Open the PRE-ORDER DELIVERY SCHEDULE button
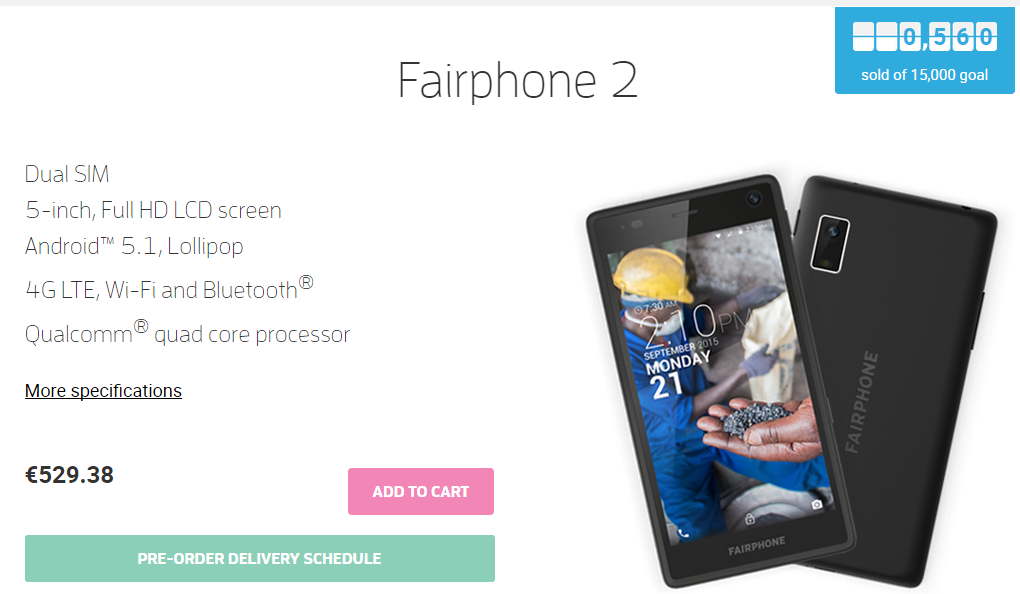The height and width of the screenshot is (594, 1020). 260,558
